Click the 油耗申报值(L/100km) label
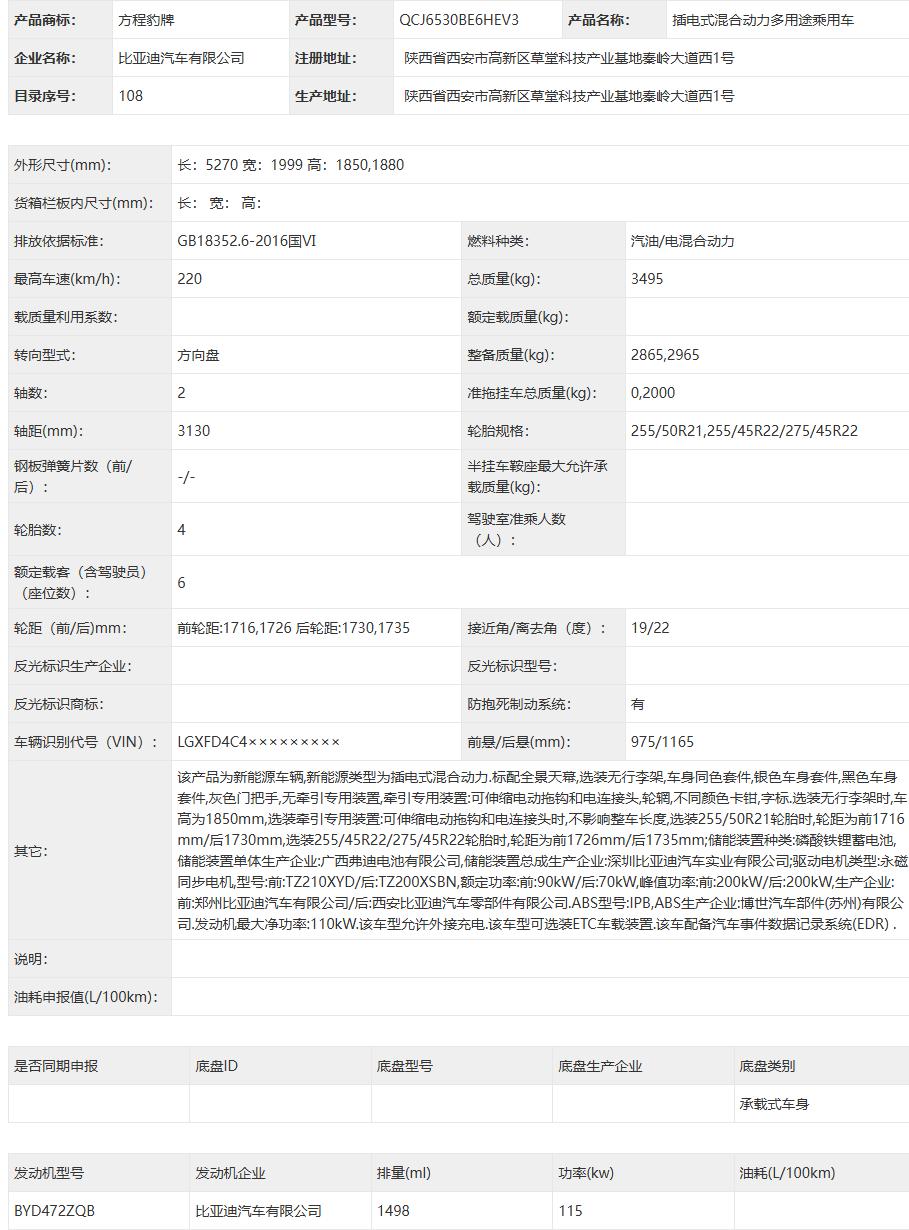909x1230 pixels. [x=86, y=997]
